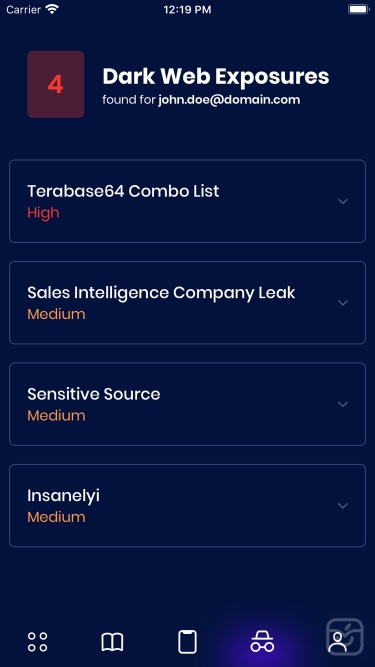Tap the Medium label under Insanelyi

click(56, 517)
